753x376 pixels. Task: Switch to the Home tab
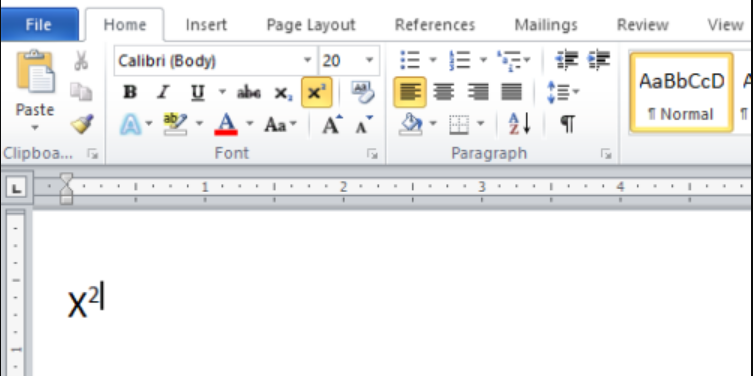[x=125, y=25]
